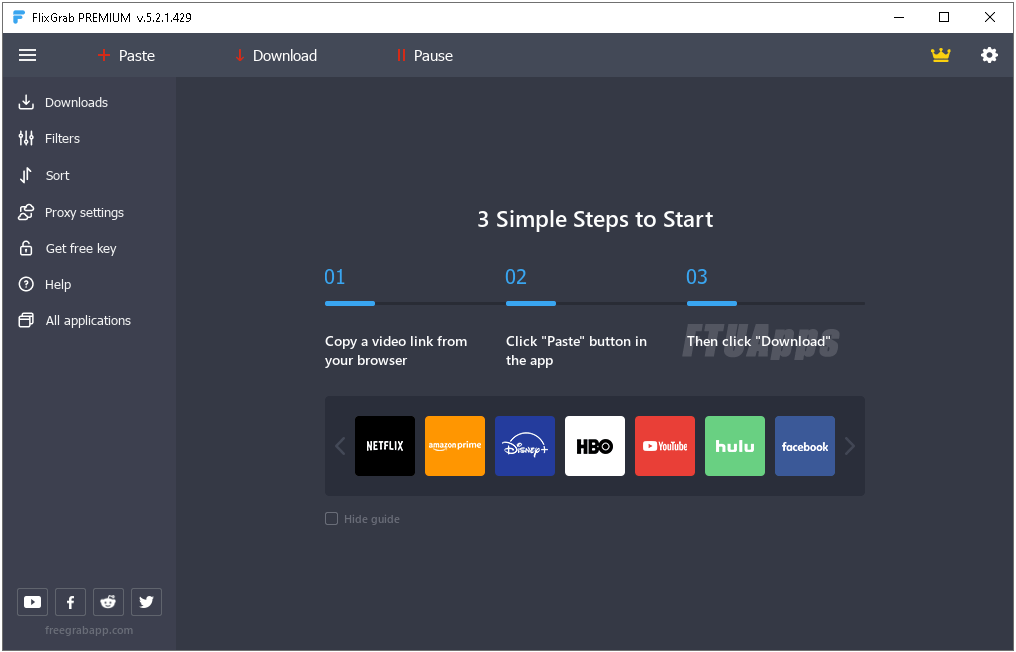Select the YouTube service tile
This screenshot has height=652, width=1016.
[665, 446]
